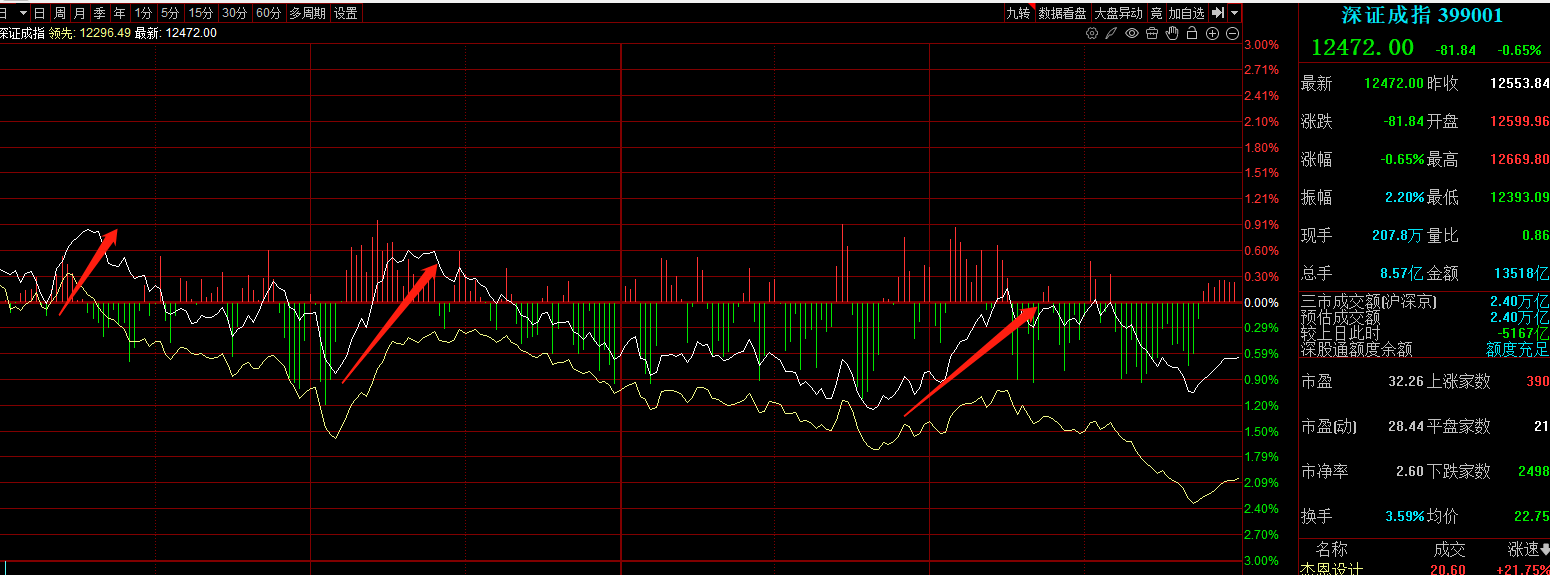Screen dimensions: 1550x575
Task: Switch to 月 monthly period tab
Action: pos(80,13)
